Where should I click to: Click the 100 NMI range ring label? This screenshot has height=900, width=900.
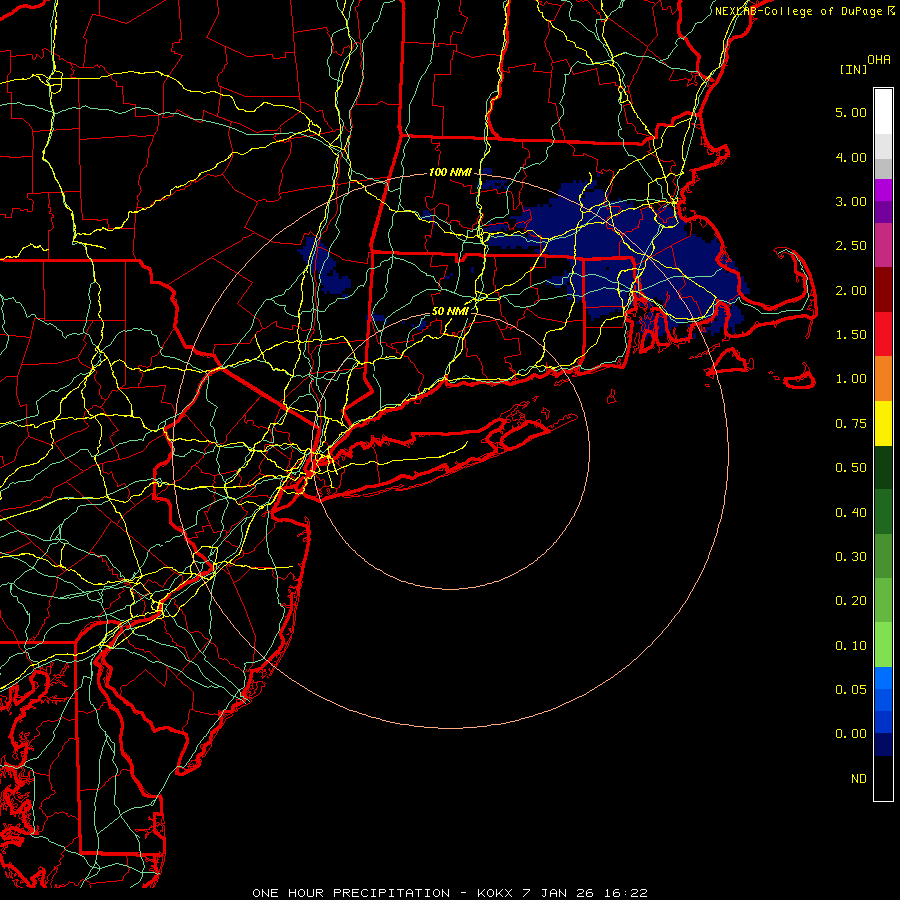[450, 172]
